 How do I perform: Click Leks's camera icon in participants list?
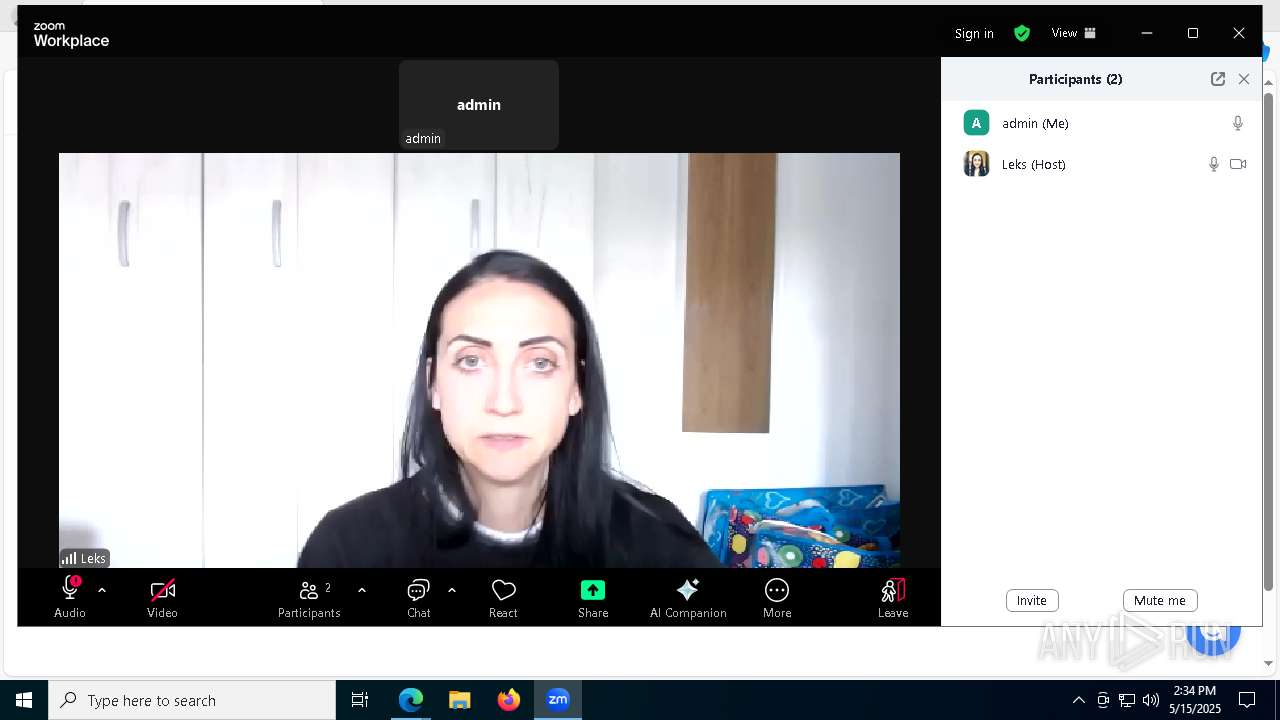[1238, 164]
